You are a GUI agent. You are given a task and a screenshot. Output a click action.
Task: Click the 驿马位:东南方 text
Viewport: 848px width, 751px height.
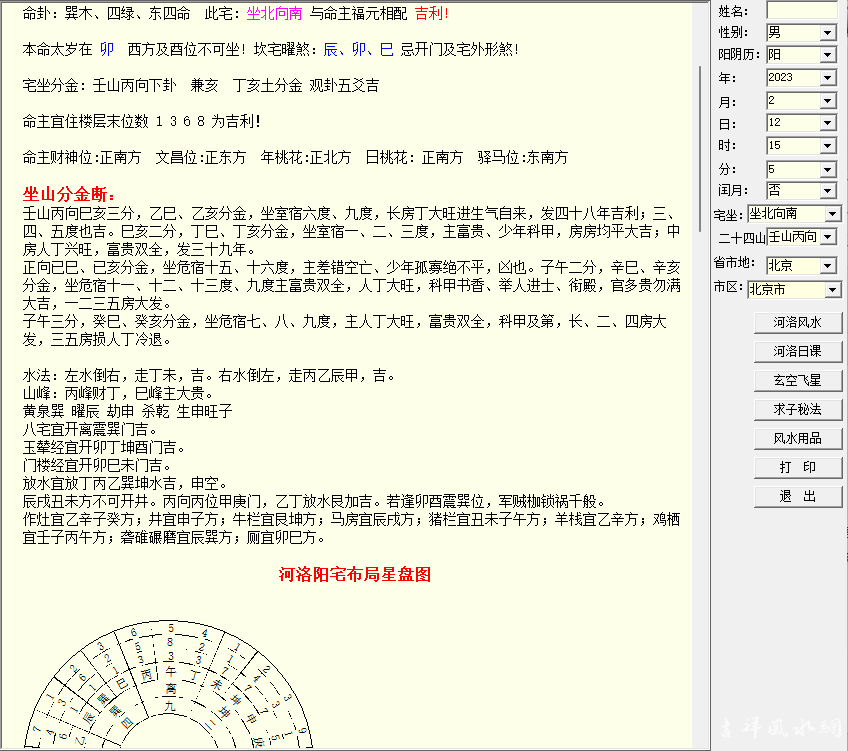tap(523, 158)
